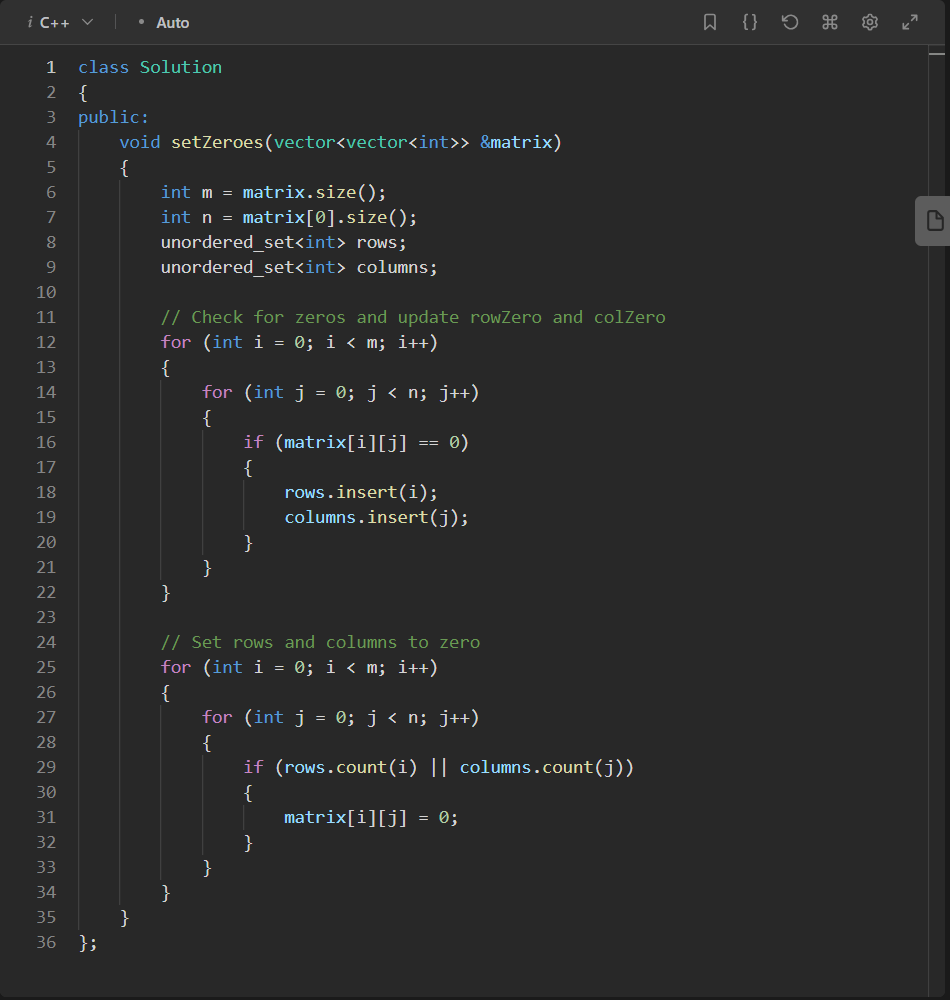Screen dimensions: 950x1000
Task: Click line number 12 in the gutter
Action: tap(46, 342)
